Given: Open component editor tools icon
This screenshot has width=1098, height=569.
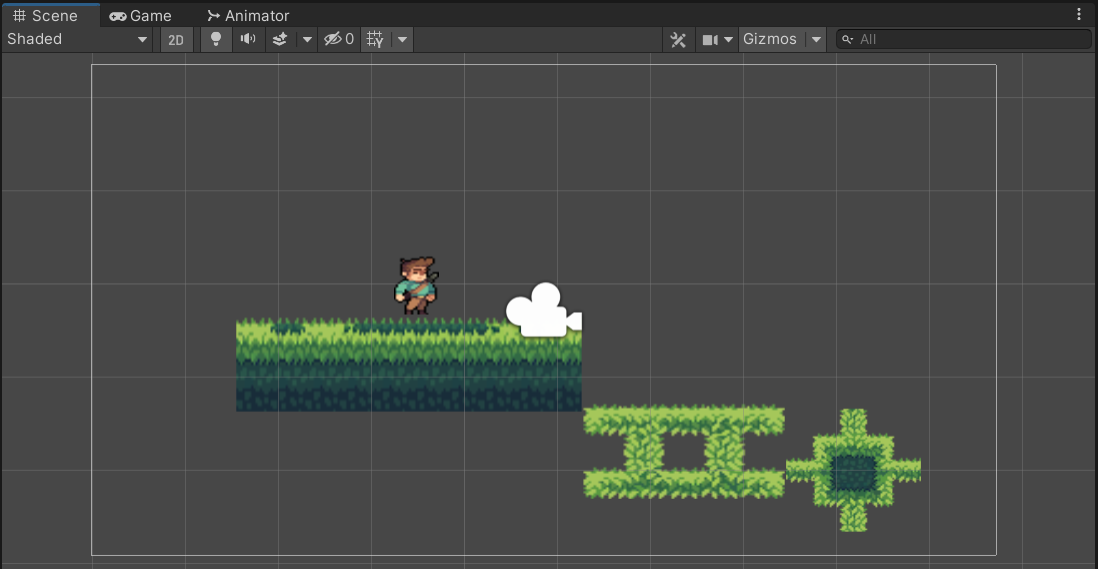Looking at the screenshot, I should point(678,40).
